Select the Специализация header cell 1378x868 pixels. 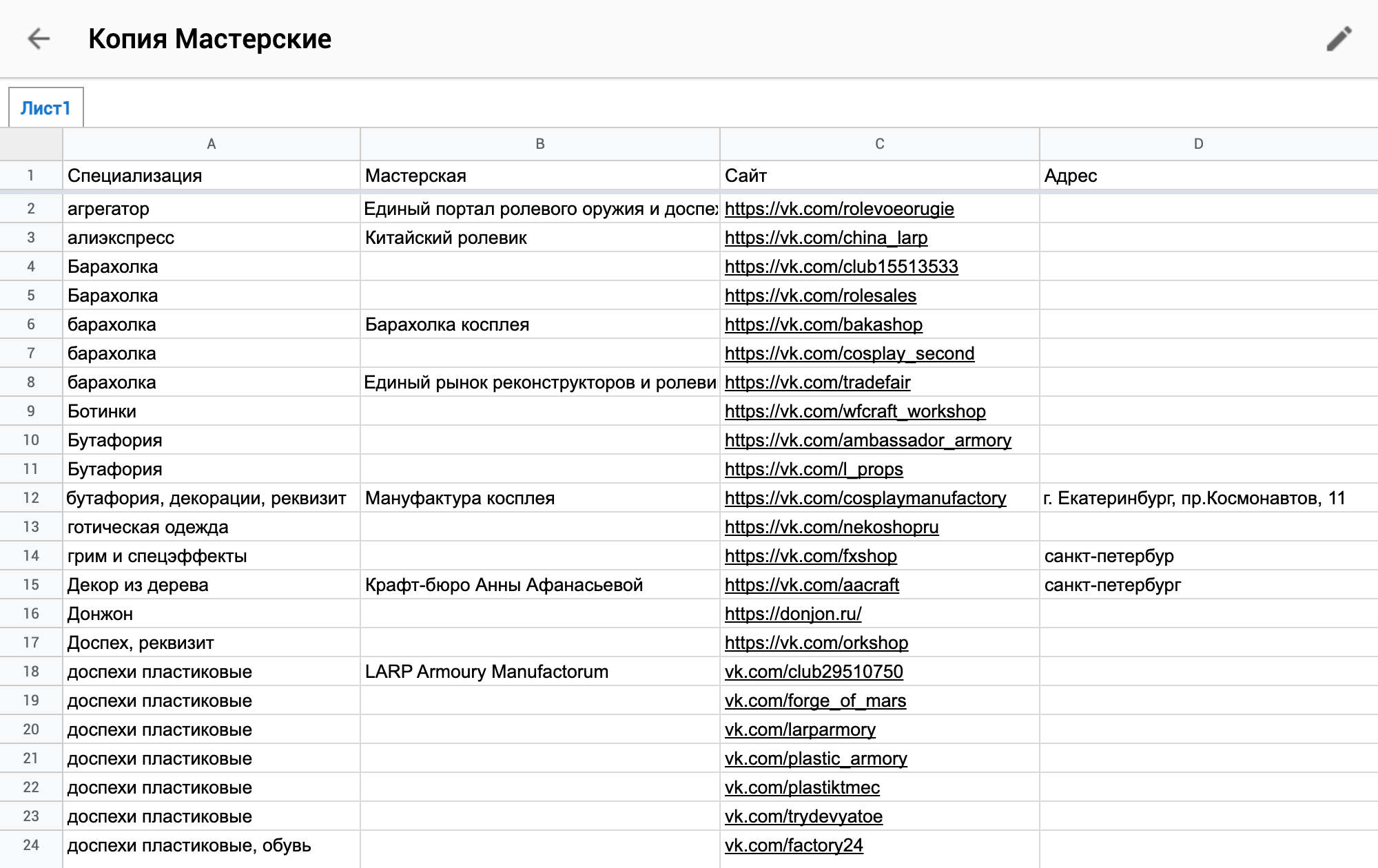[x=212, y=176]
